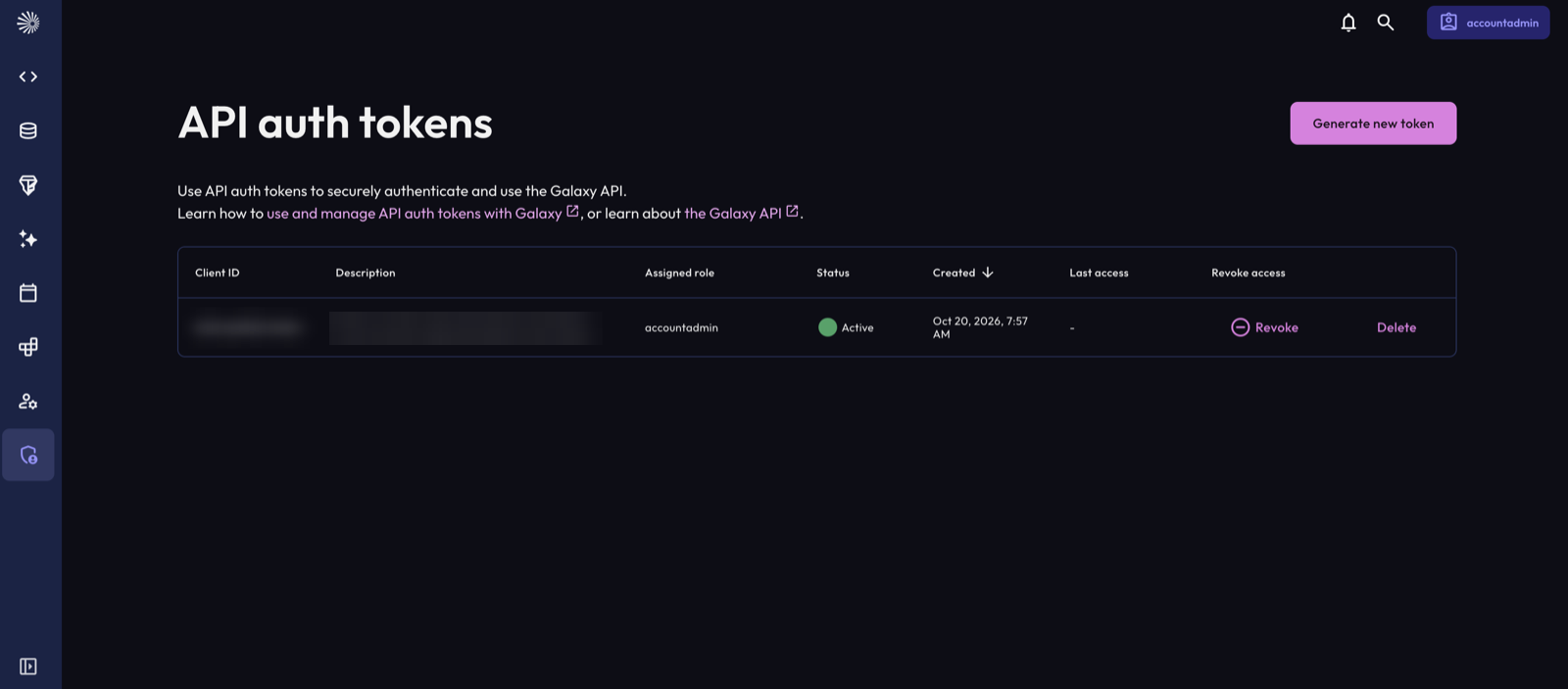Image resolution: width=1568 pixels, height=689 pixels.
Task: Open the diamond gem sidebar icon
Action: pos(28,185)
